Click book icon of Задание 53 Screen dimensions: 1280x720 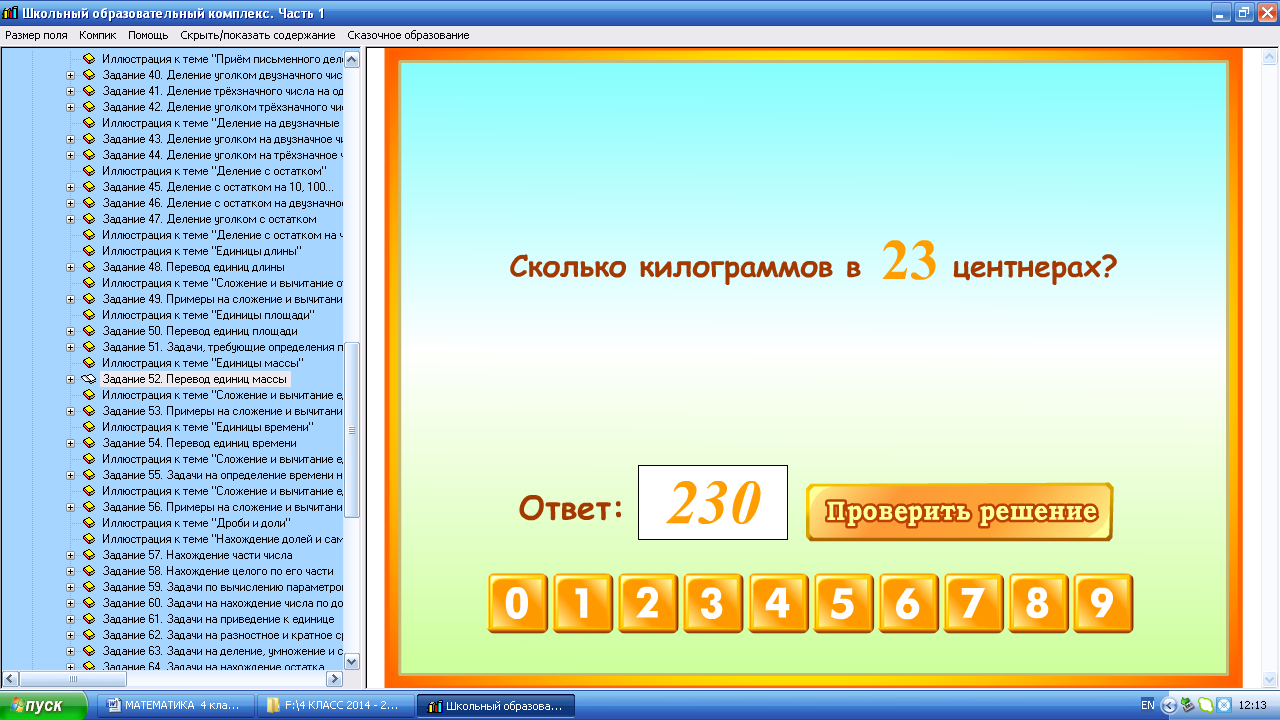coord(88,411)
